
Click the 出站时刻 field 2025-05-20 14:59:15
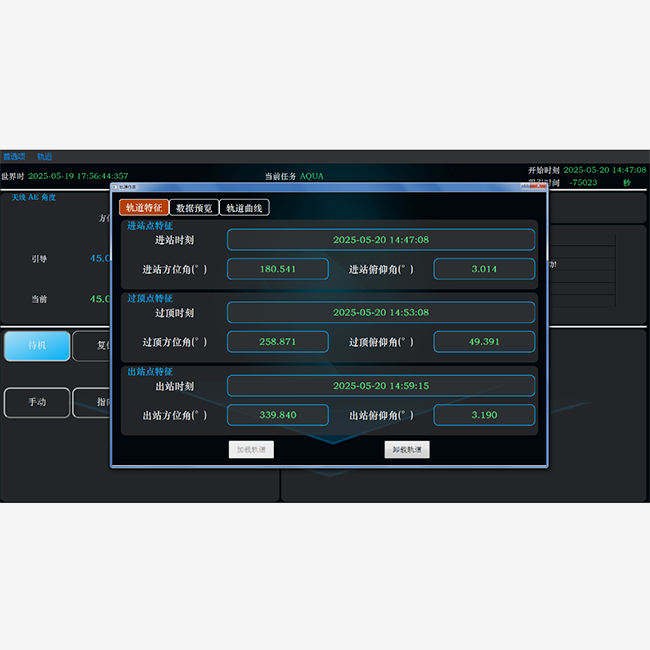coord(381,386)
